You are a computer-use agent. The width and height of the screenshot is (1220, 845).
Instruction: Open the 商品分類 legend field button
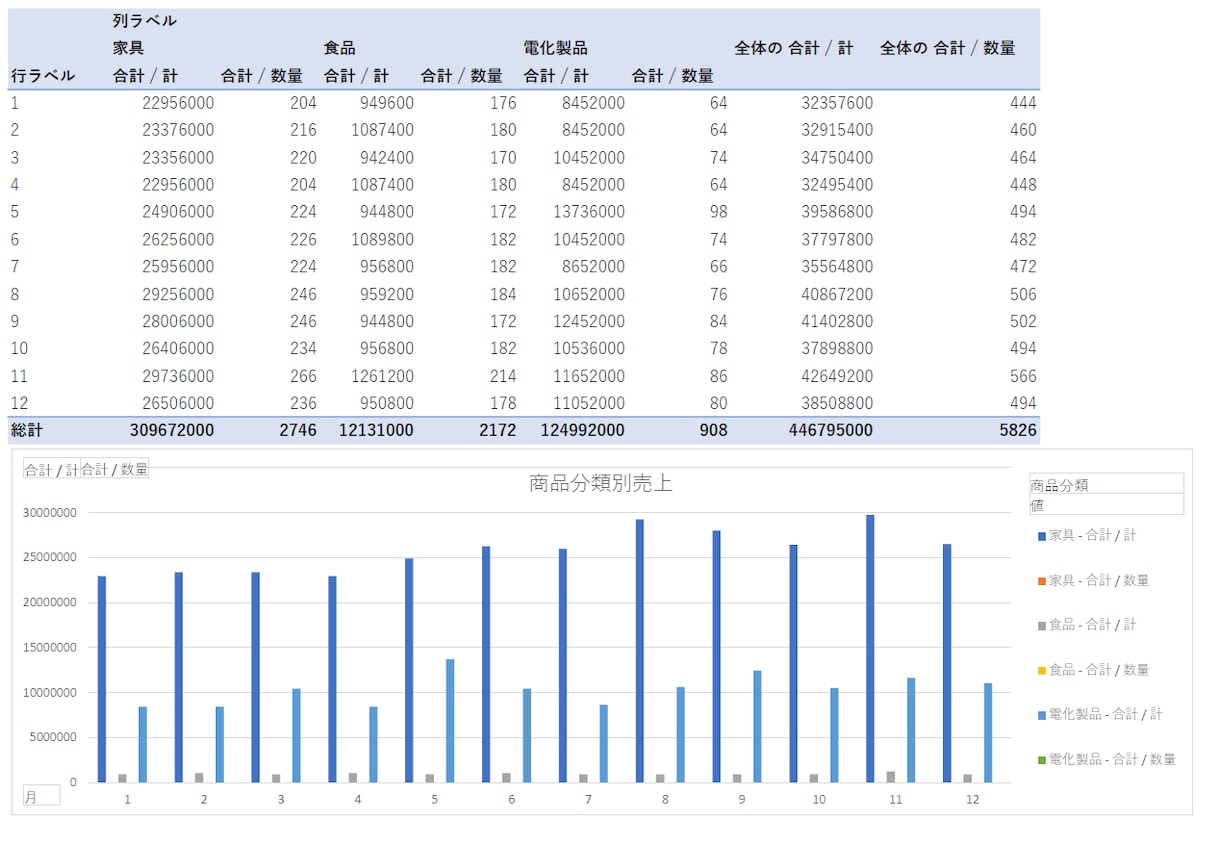[x=1106, y=484]
